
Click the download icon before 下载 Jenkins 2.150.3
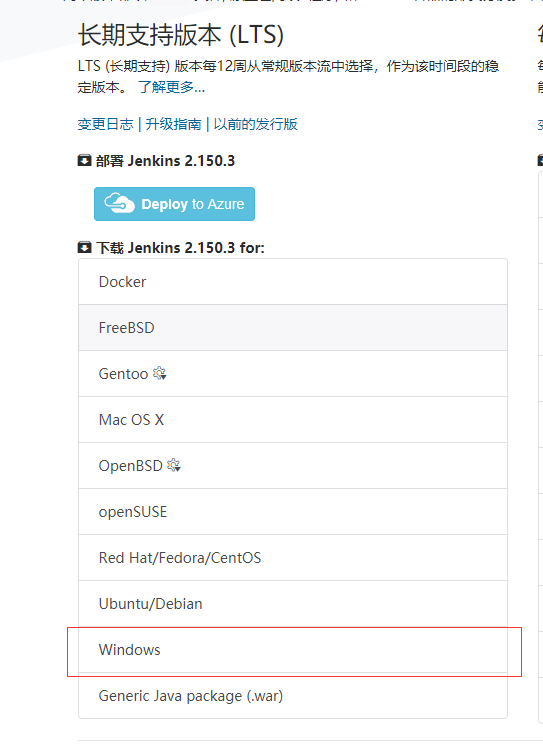tap(84, 248)
